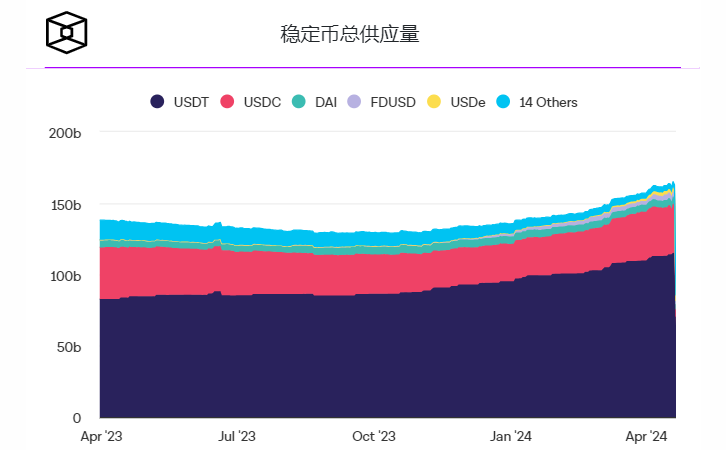This screenshot has height=450, width=726.
Task: Click the 100b y-axis label
Action: [65, 276]
